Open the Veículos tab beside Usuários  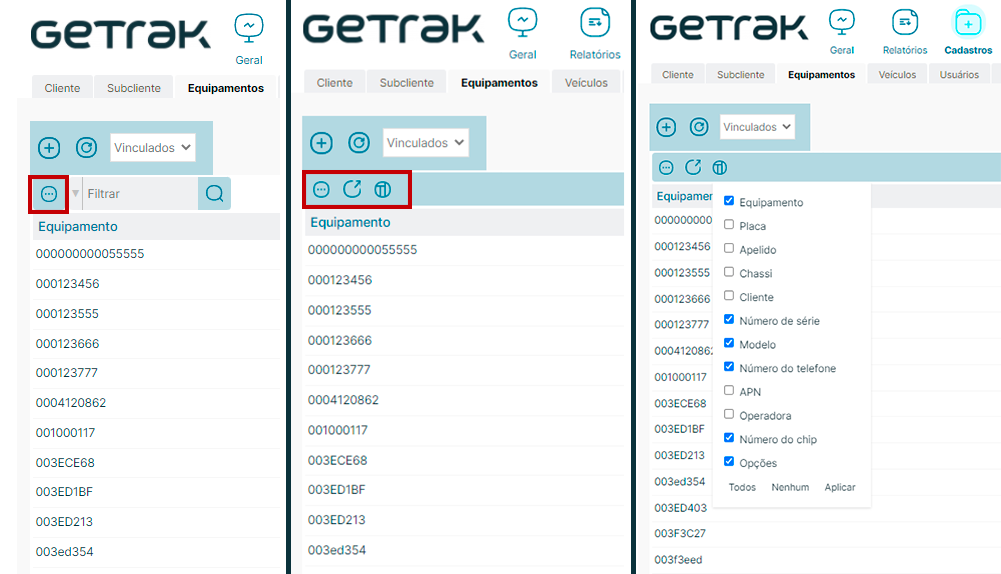click(897, 75)
